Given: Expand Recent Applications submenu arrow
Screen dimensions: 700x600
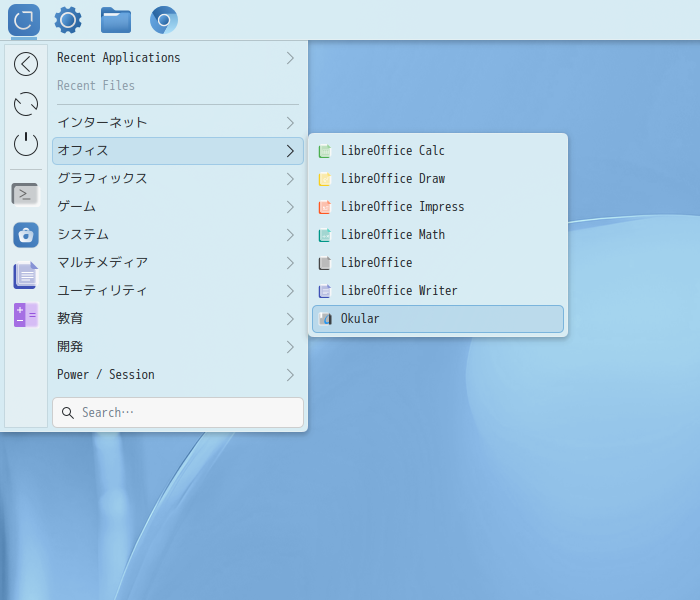Looking at the screenshot, I should click(290, 58).
